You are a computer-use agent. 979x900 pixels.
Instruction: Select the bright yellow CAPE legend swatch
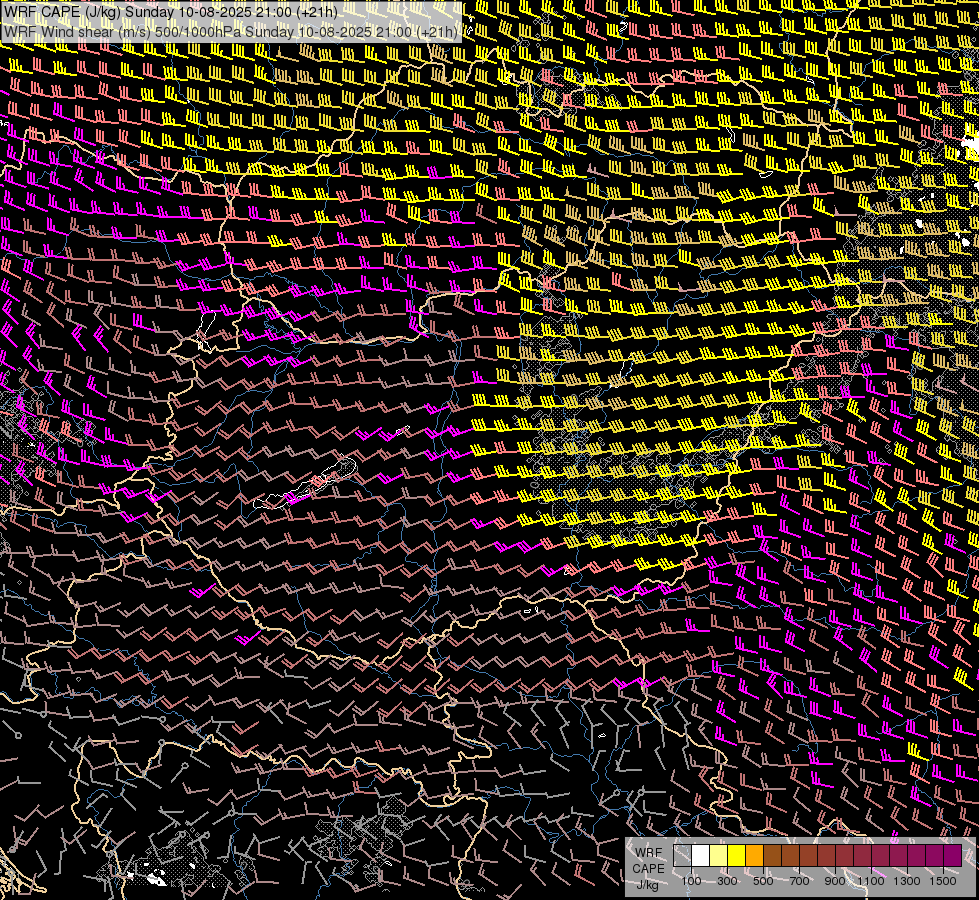(x=736, y=856)
